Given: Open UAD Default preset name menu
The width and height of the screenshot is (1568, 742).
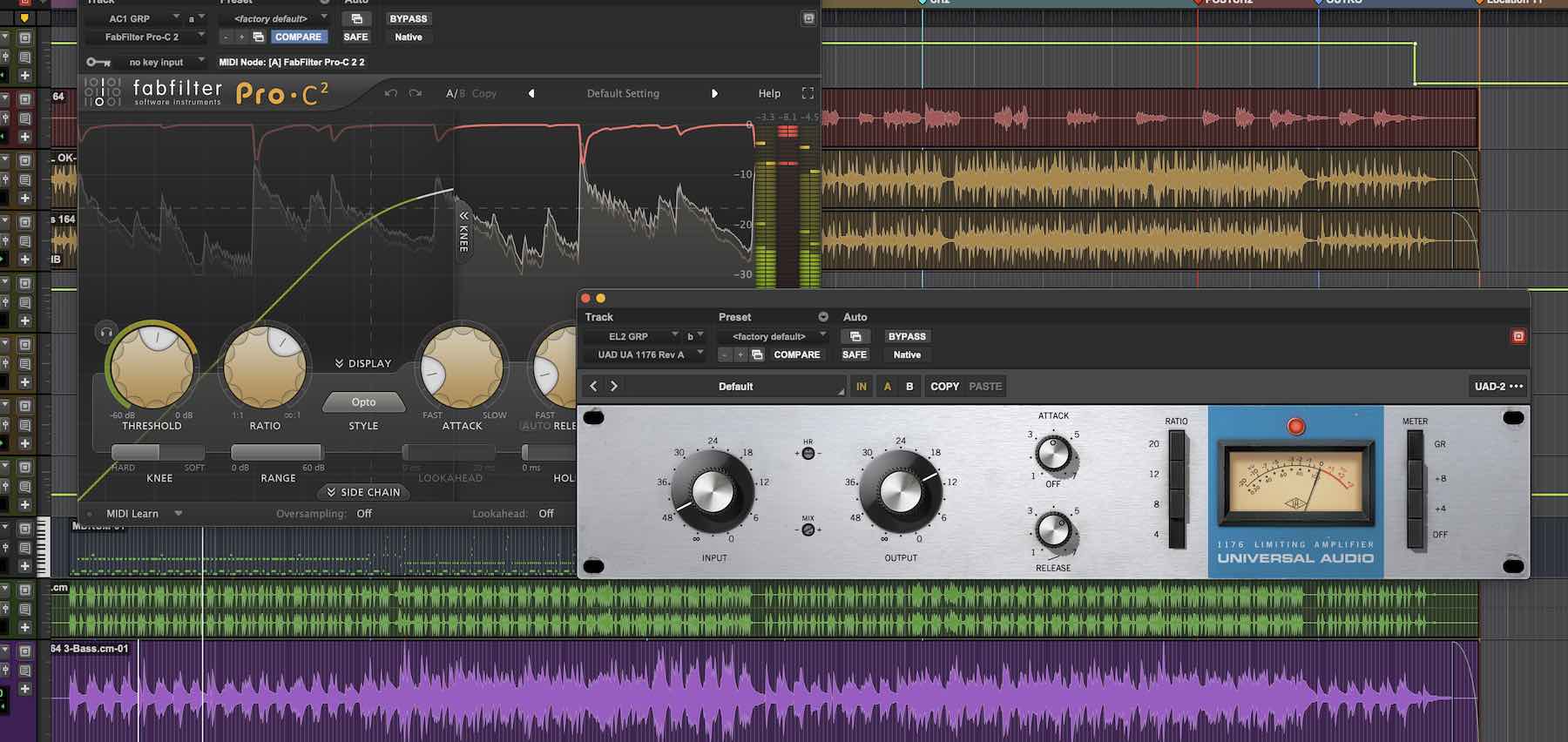Looking at the screenshot, I should pos(735,387).
